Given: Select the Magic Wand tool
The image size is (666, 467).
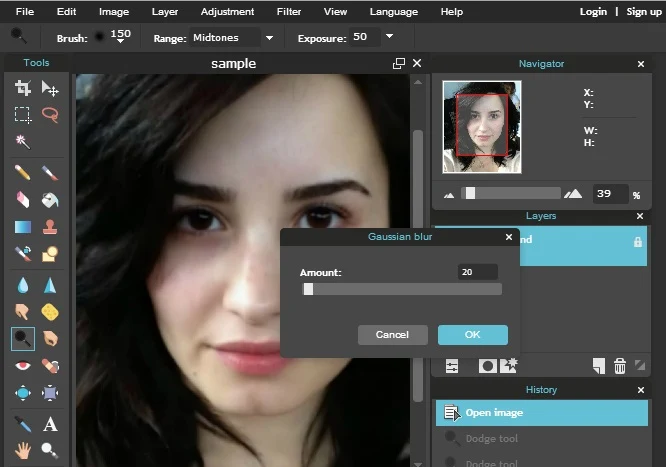Looking at the screenshot, I should (x=23, y=142).
